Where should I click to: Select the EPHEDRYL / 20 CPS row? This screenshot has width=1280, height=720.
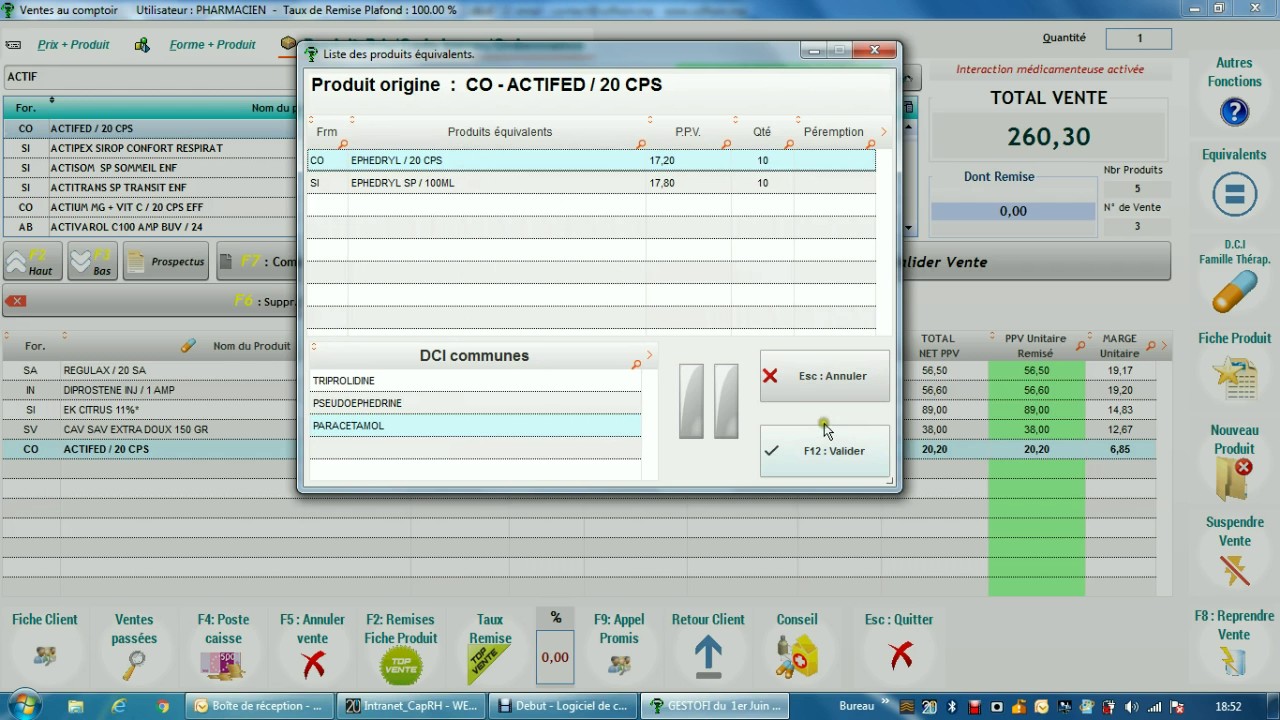tap(591, 160)
